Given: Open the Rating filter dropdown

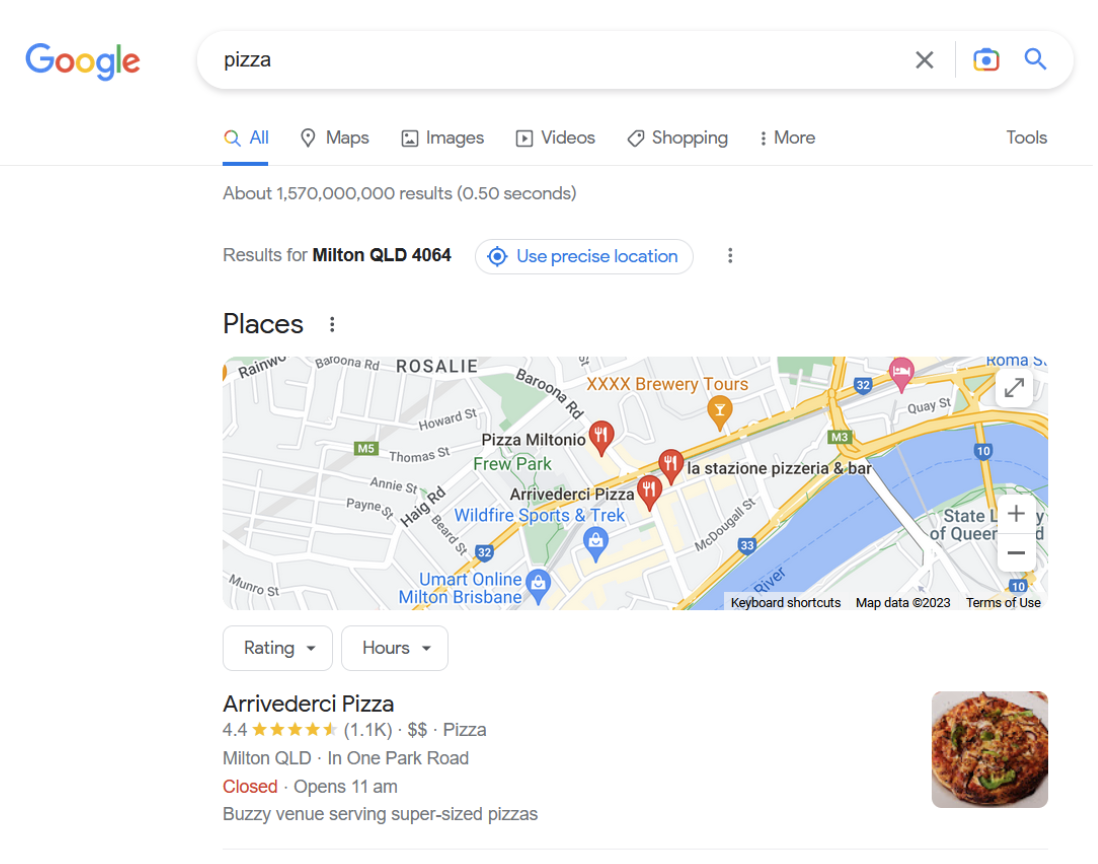Looking at the screenshot, I should 277,648.
